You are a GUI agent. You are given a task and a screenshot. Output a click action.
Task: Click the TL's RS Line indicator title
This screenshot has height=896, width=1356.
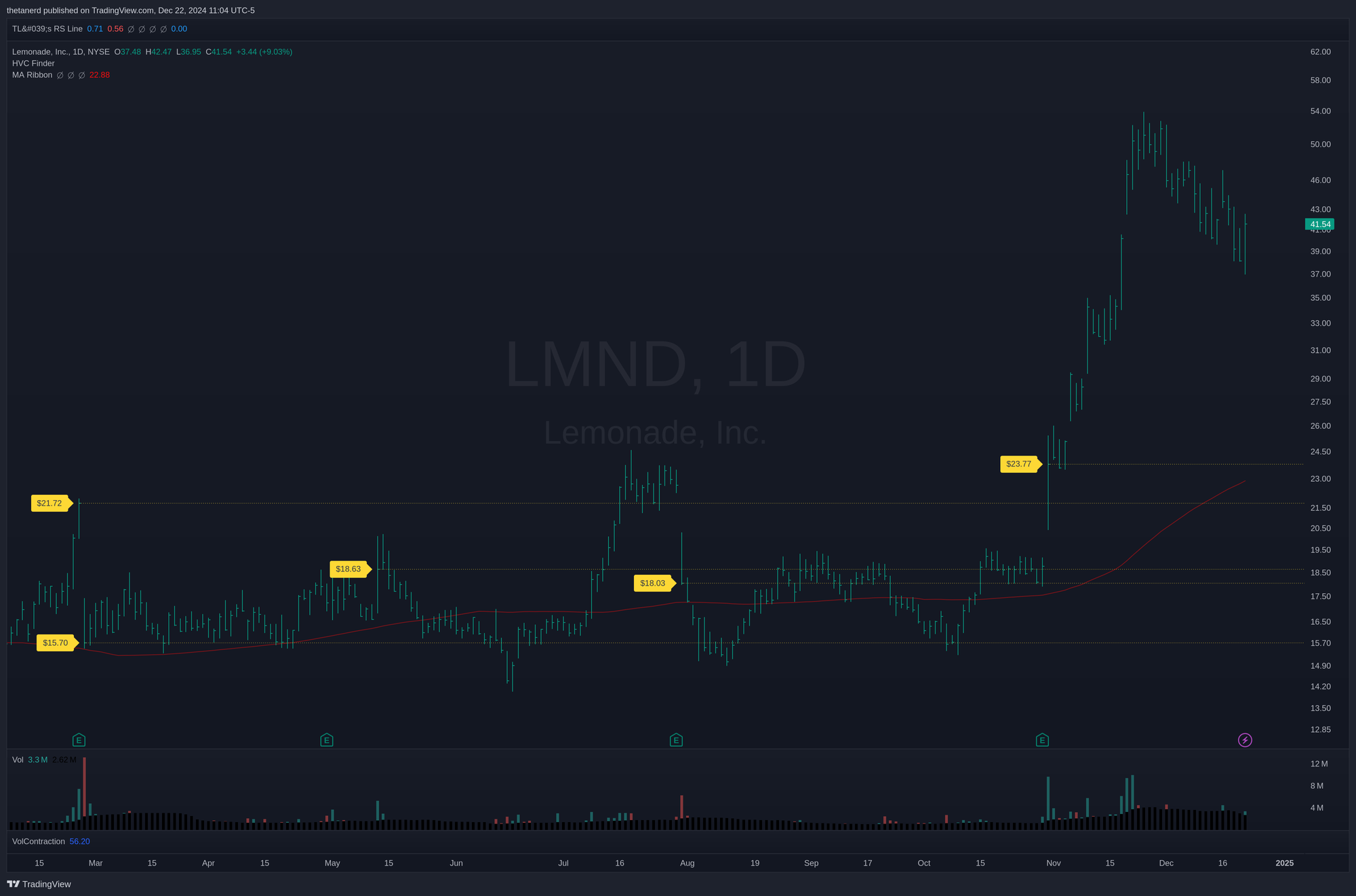(x=47, y=29)
